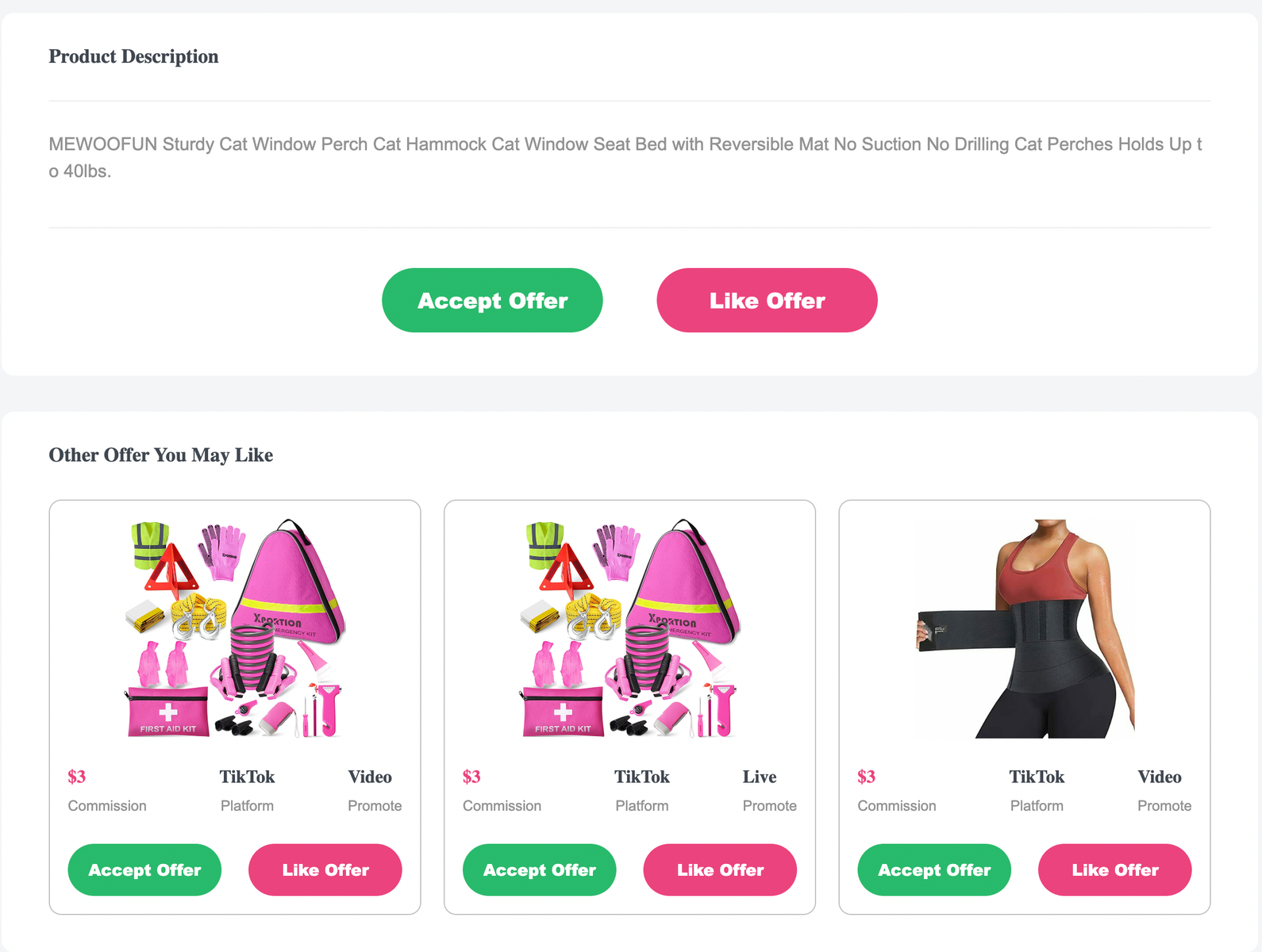This screenshot has height=952, width=1262.
Task: Accept the waist trainer offer
Action: 934,870
